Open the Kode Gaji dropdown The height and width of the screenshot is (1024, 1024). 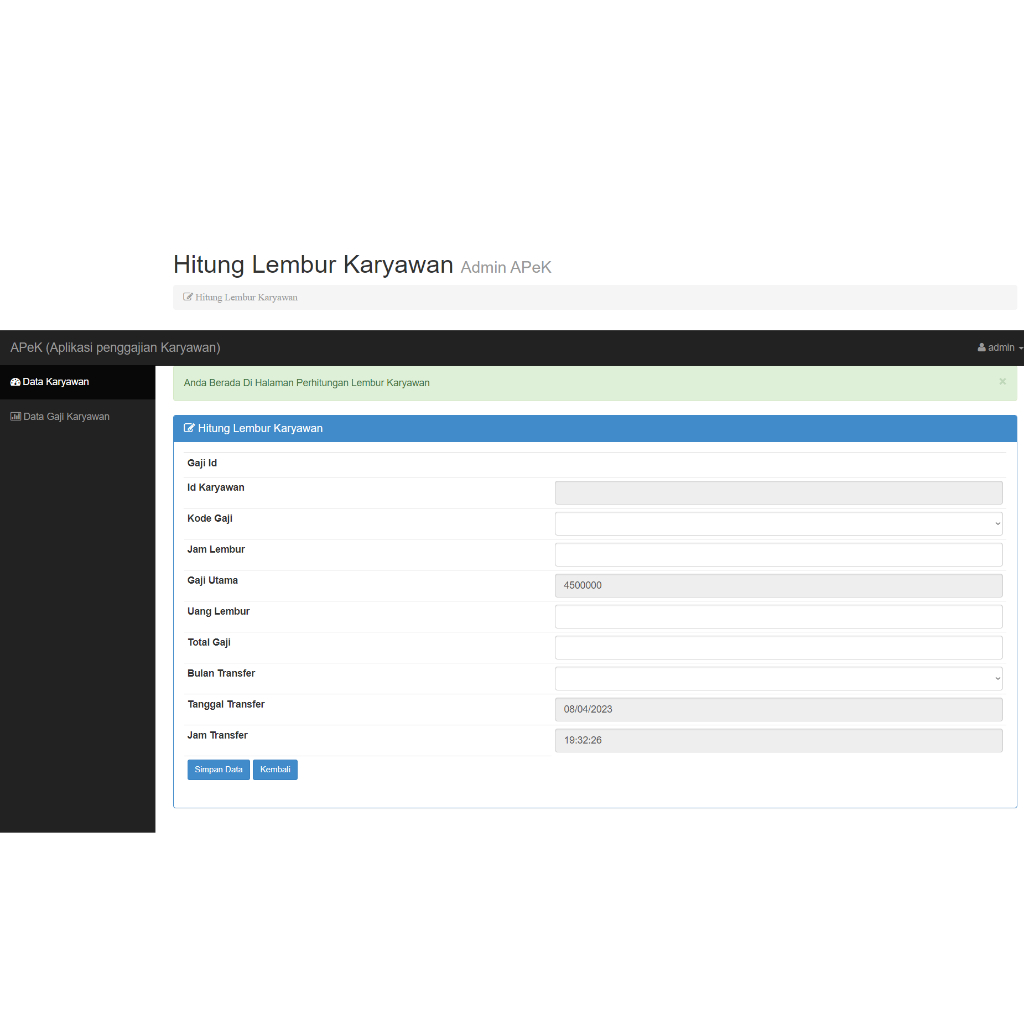tap(778, 524)
